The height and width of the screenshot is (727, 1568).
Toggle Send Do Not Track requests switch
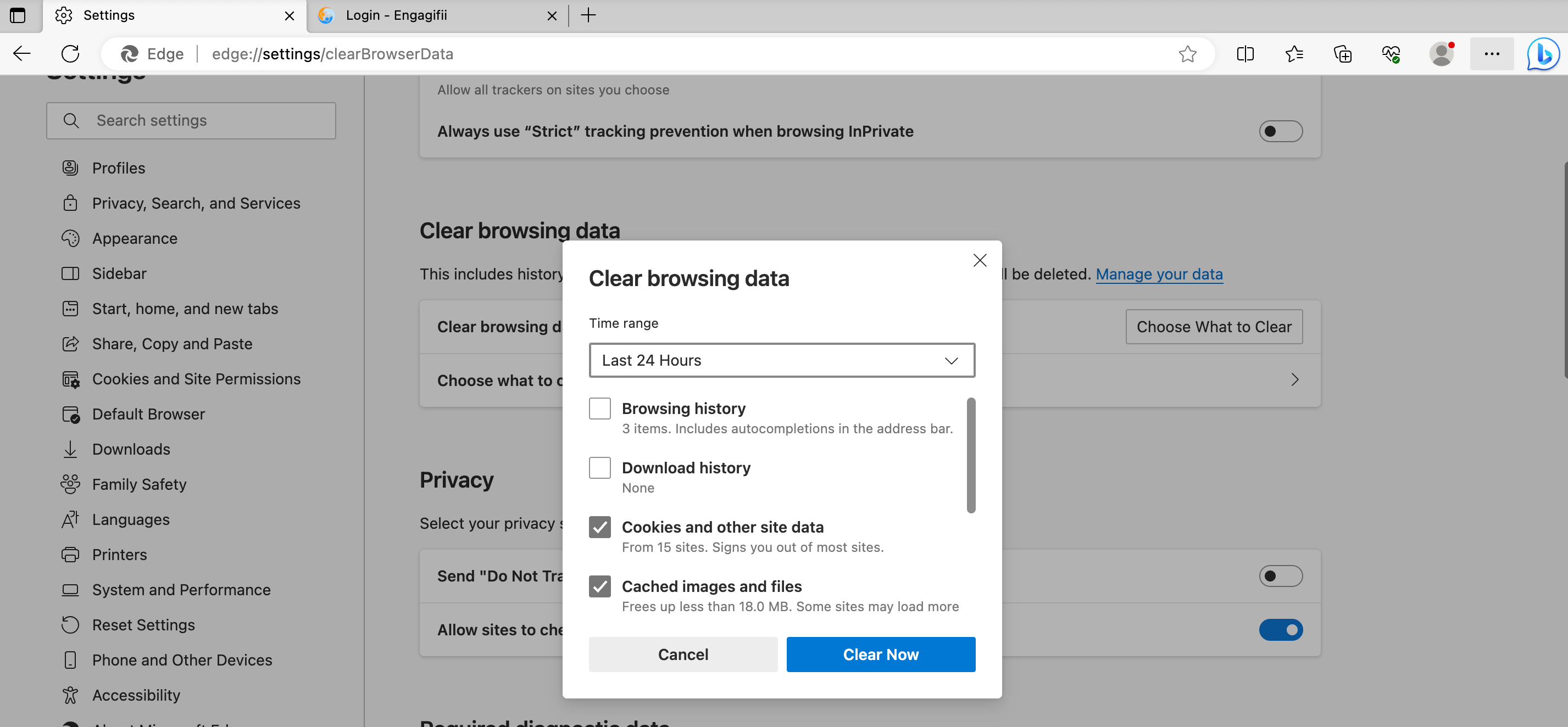click(1280, 575)
